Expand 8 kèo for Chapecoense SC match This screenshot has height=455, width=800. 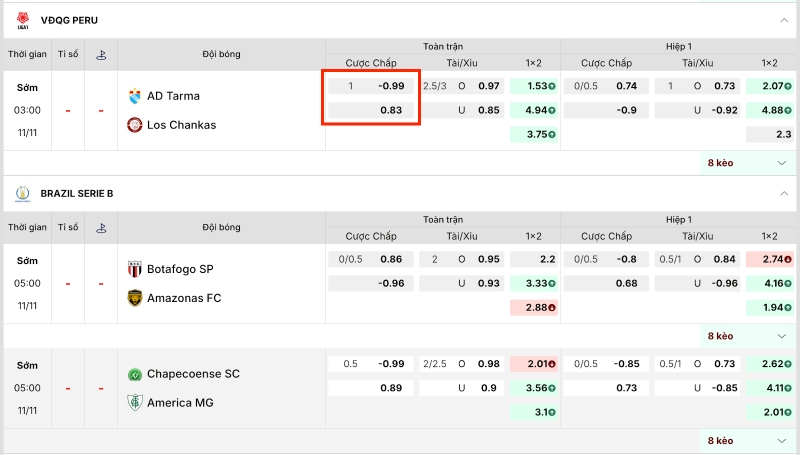point(747,440)
